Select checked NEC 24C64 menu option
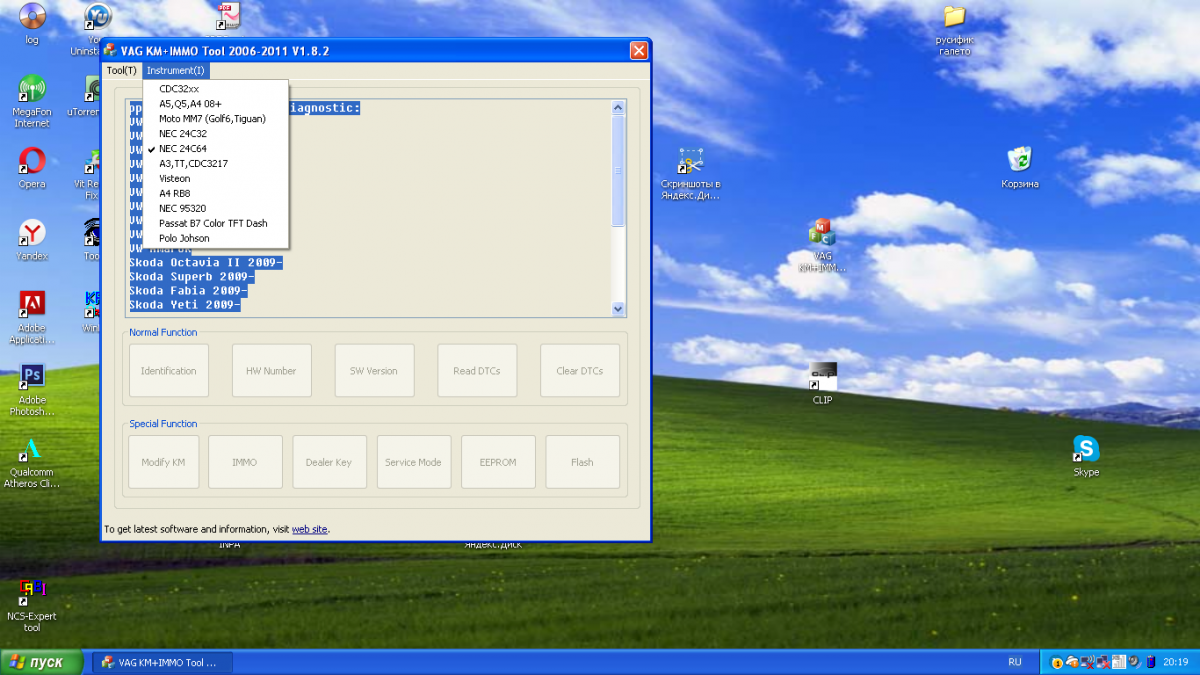 tap(183, 149)
